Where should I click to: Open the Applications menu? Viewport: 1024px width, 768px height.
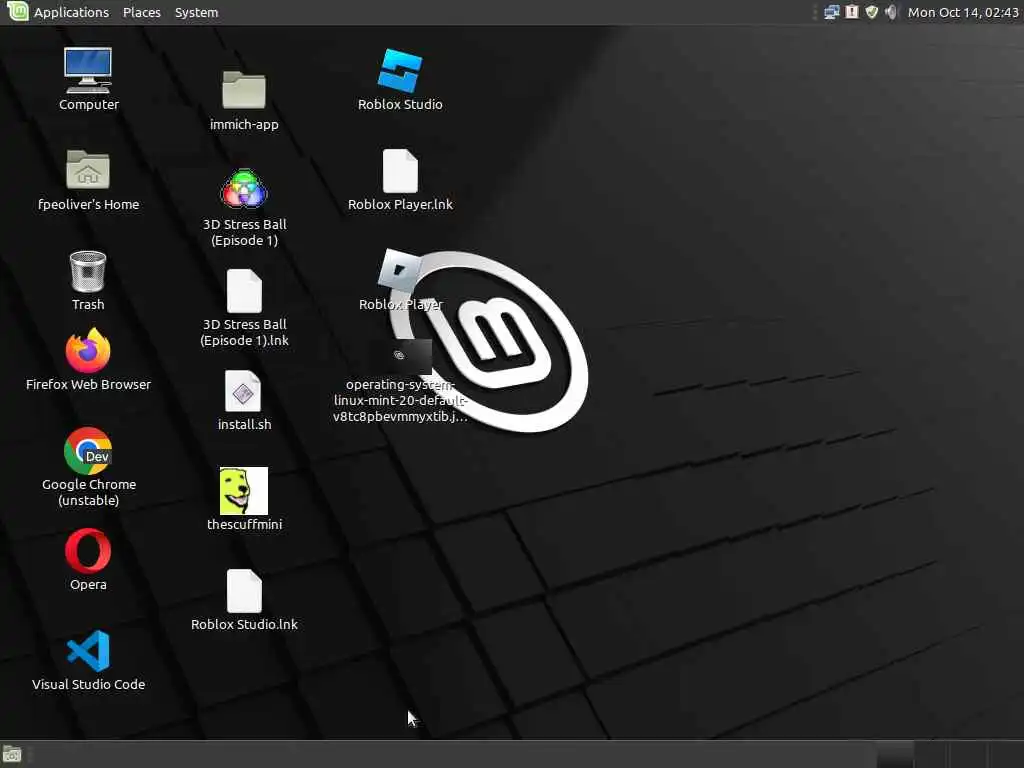71,12
